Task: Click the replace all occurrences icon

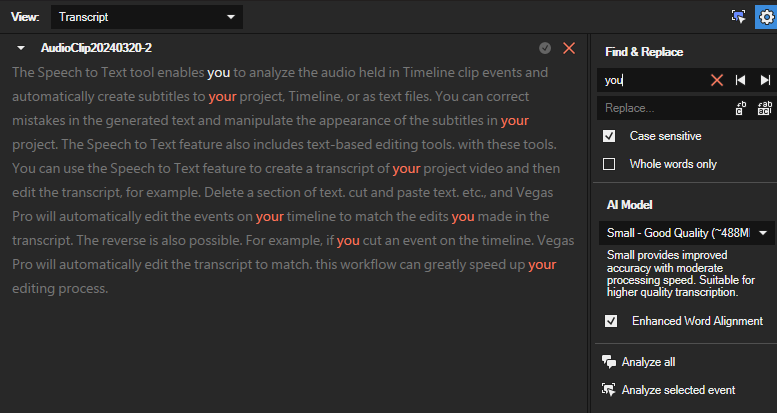Action: (x=765, y=107)
